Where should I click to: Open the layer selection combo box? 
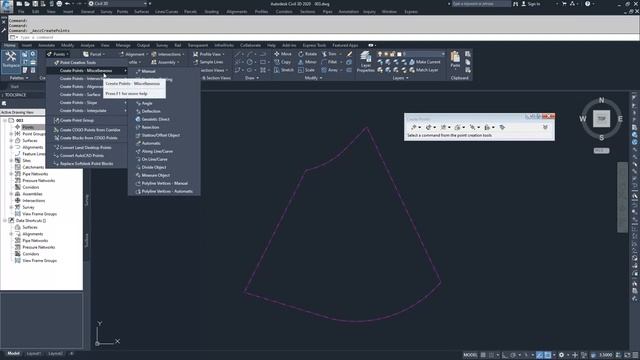click(x=411, y=54)
